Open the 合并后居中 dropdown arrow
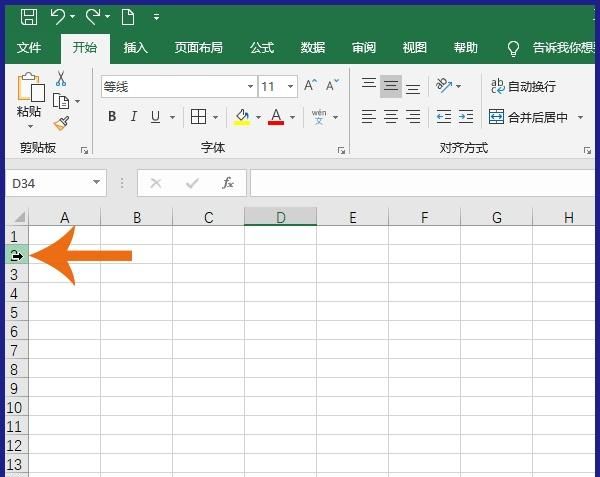 [x=580, y=117]
